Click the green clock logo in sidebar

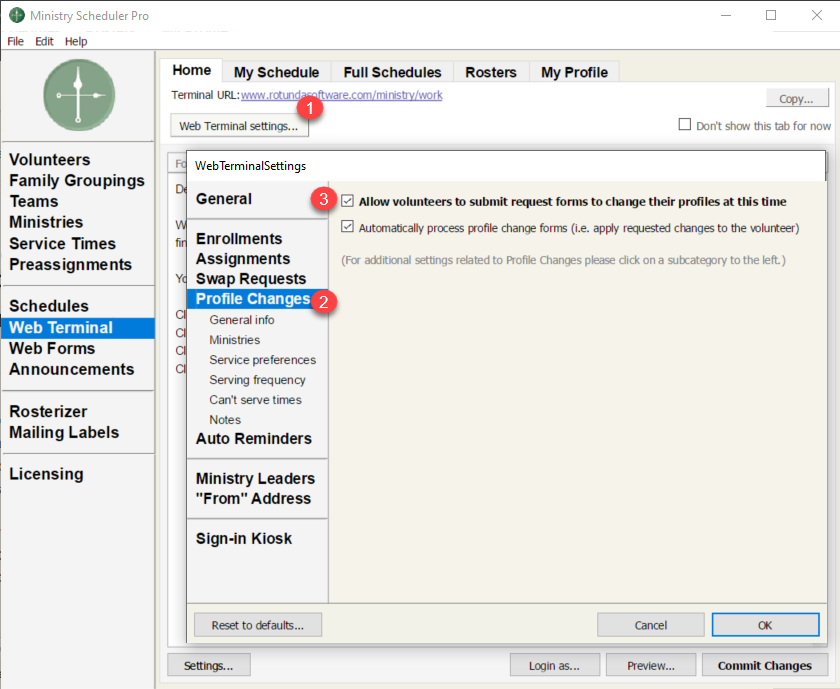tap(79, 95)
